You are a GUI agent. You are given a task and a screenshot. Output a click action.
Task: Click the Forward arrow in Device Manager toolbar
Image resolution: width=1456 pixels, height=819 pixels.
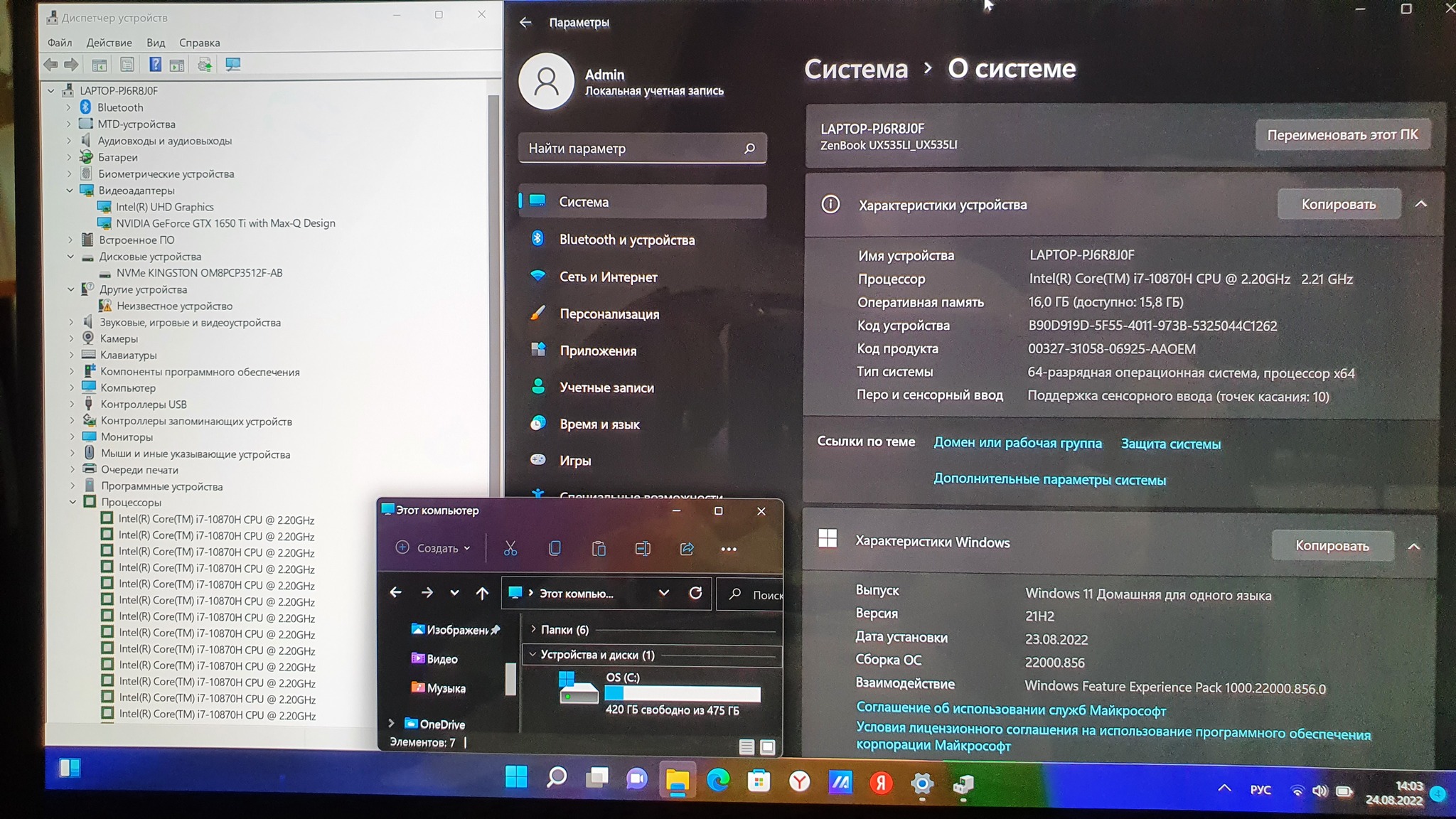pos(71,65)
